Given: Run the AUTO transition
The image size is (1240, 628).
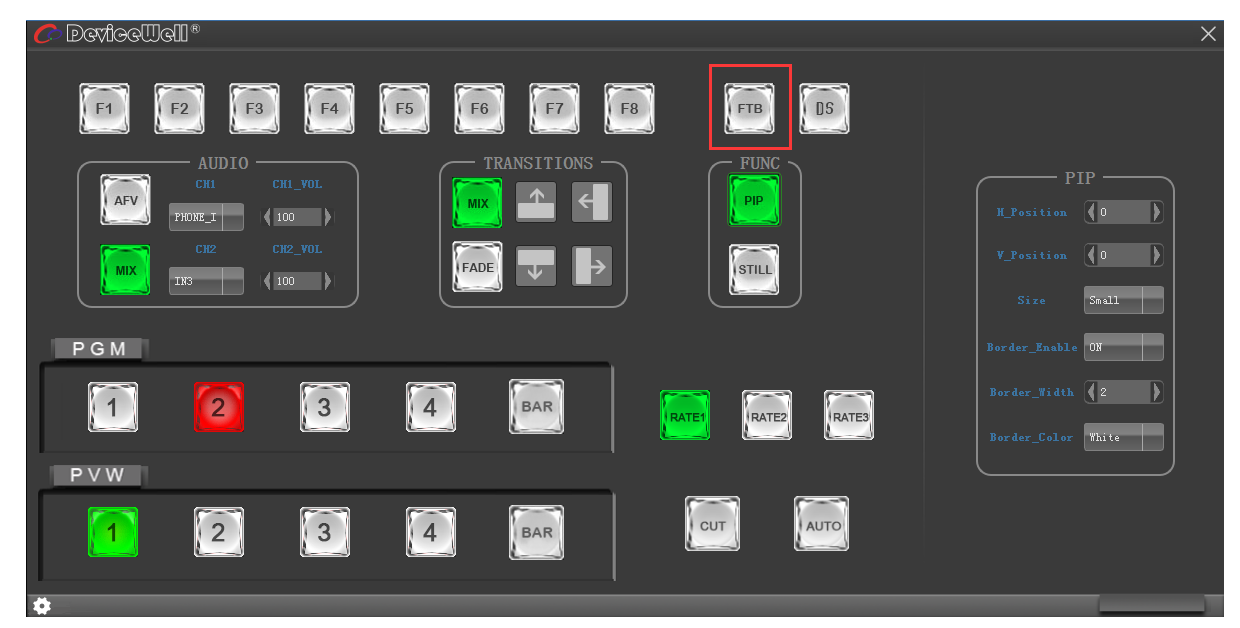Looking at the screenshot, I should (822, 524).
